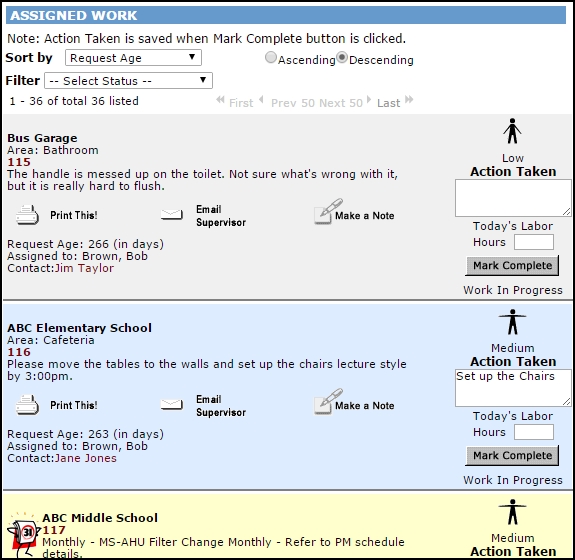
Task: Click Today's Labor Hours field for request 115
Action: 534,242
